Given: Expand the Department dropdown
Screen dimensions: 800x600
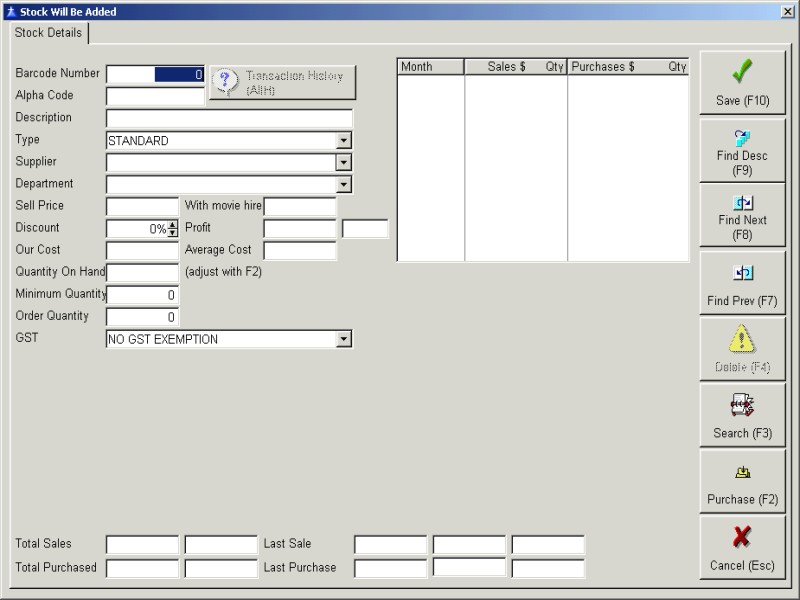Looking at the screenshot, I should (x=344, y=184).
